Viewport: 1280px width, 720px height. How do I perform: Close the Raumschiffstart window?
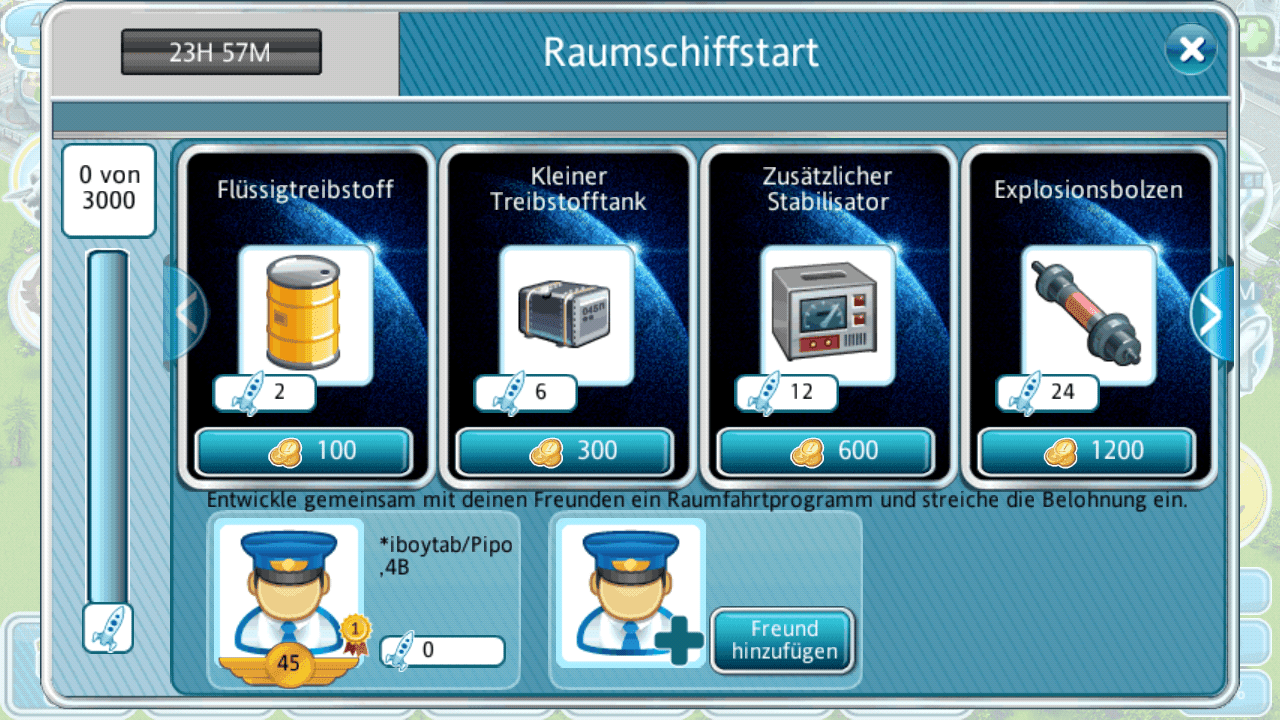point(1191,49)
